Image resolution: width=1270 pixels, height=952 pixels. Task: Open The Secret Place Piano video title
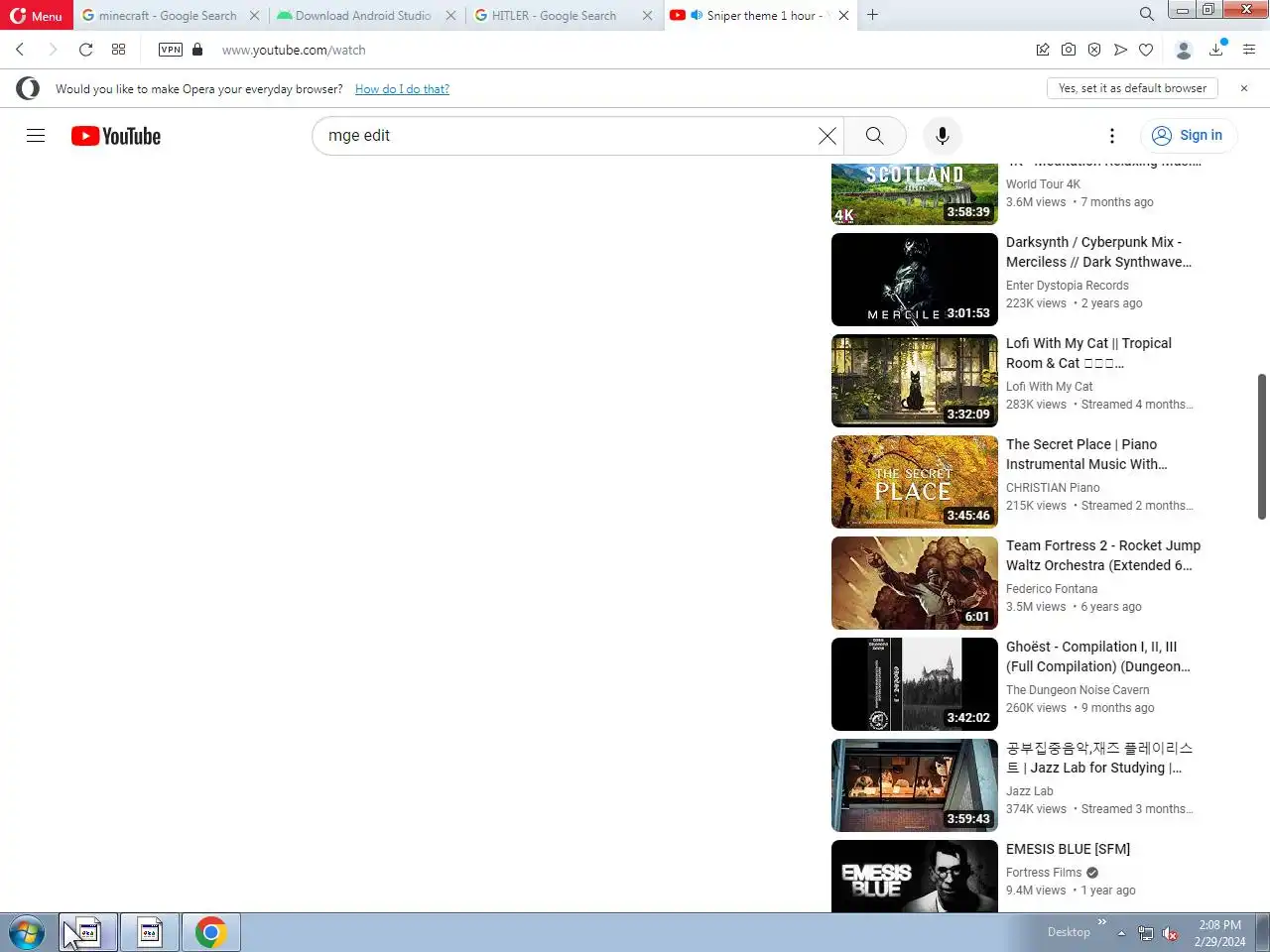[x=1086, y=454]
